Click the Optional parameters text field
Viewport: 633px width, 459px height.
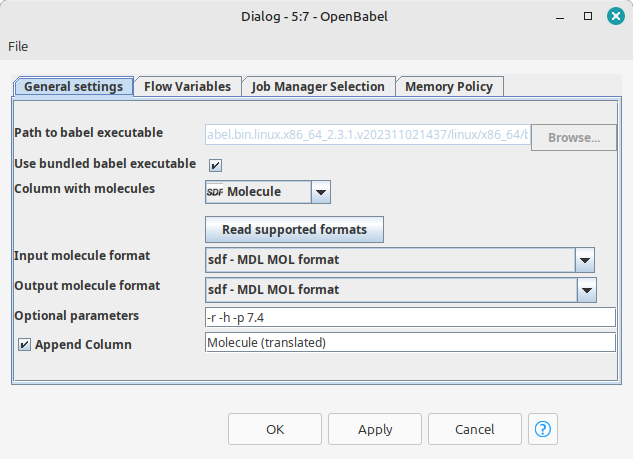click(410, 317)
